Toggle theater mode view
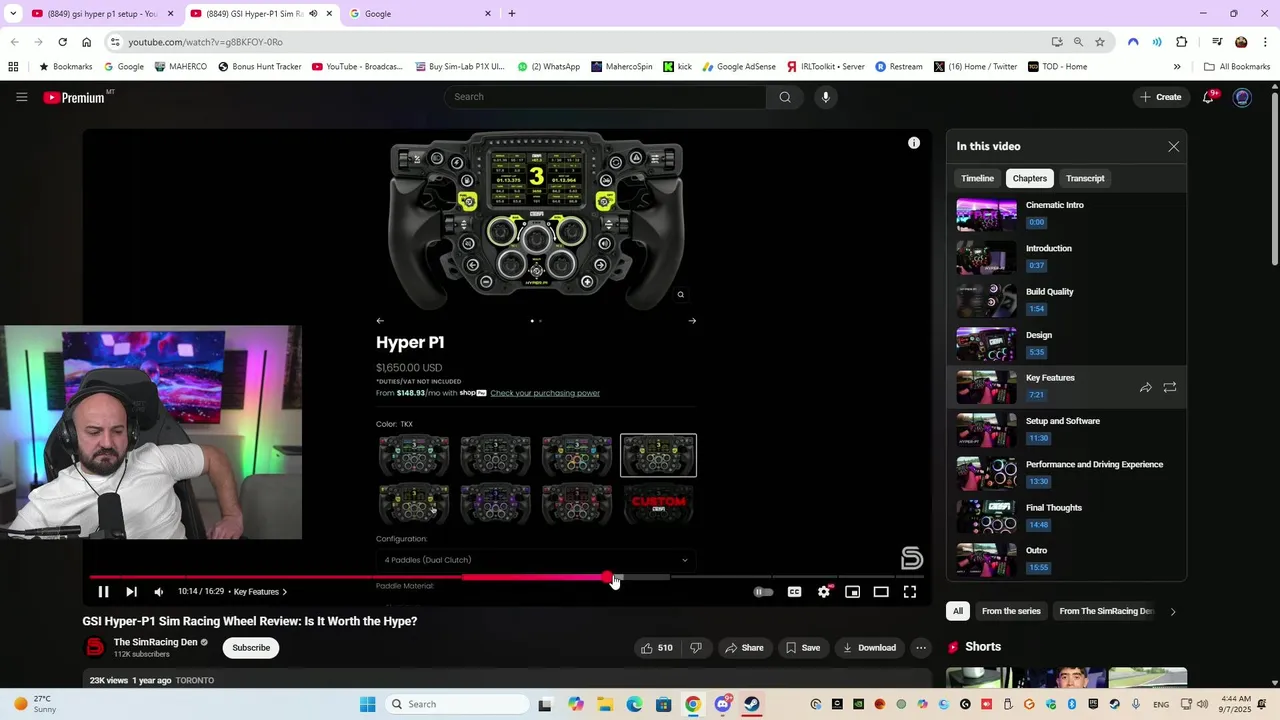This screenshot has width=1280, height=720. pyautogui.click(x=881, y=592)
